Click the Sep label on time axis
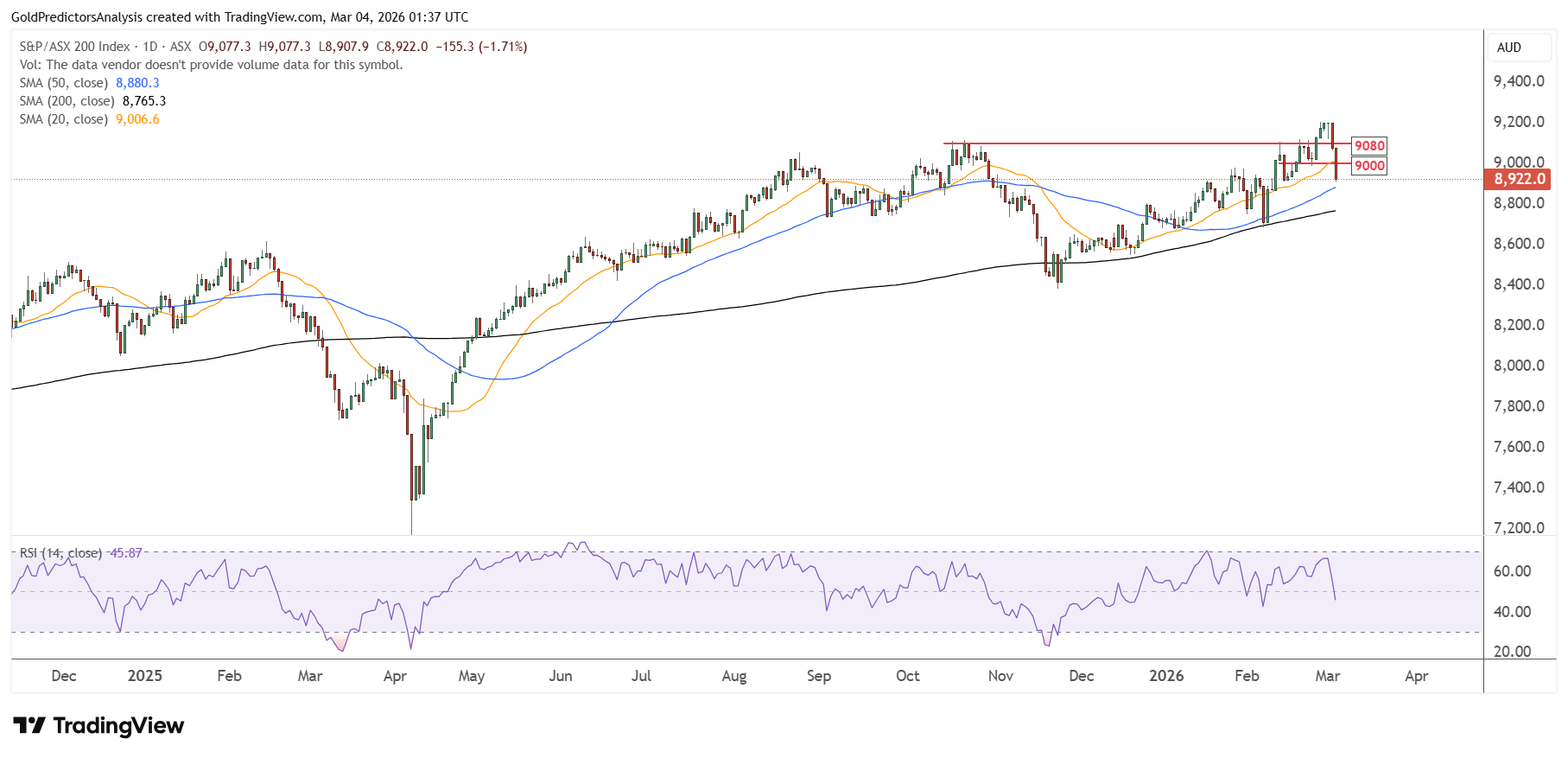This screenshot has width=1568, height=758. pos(819,676)
